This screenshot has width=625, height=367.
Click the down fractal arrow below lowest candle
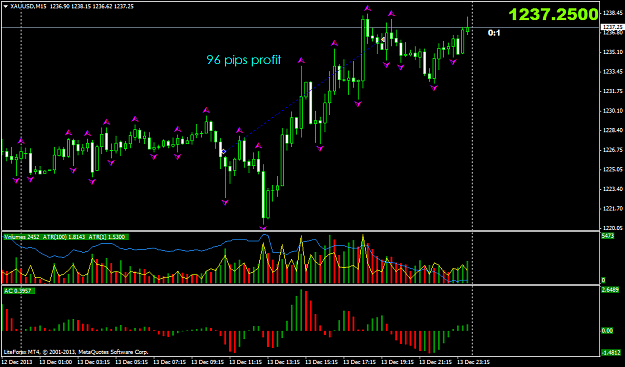pyautogui.click(x=263, y=228)
